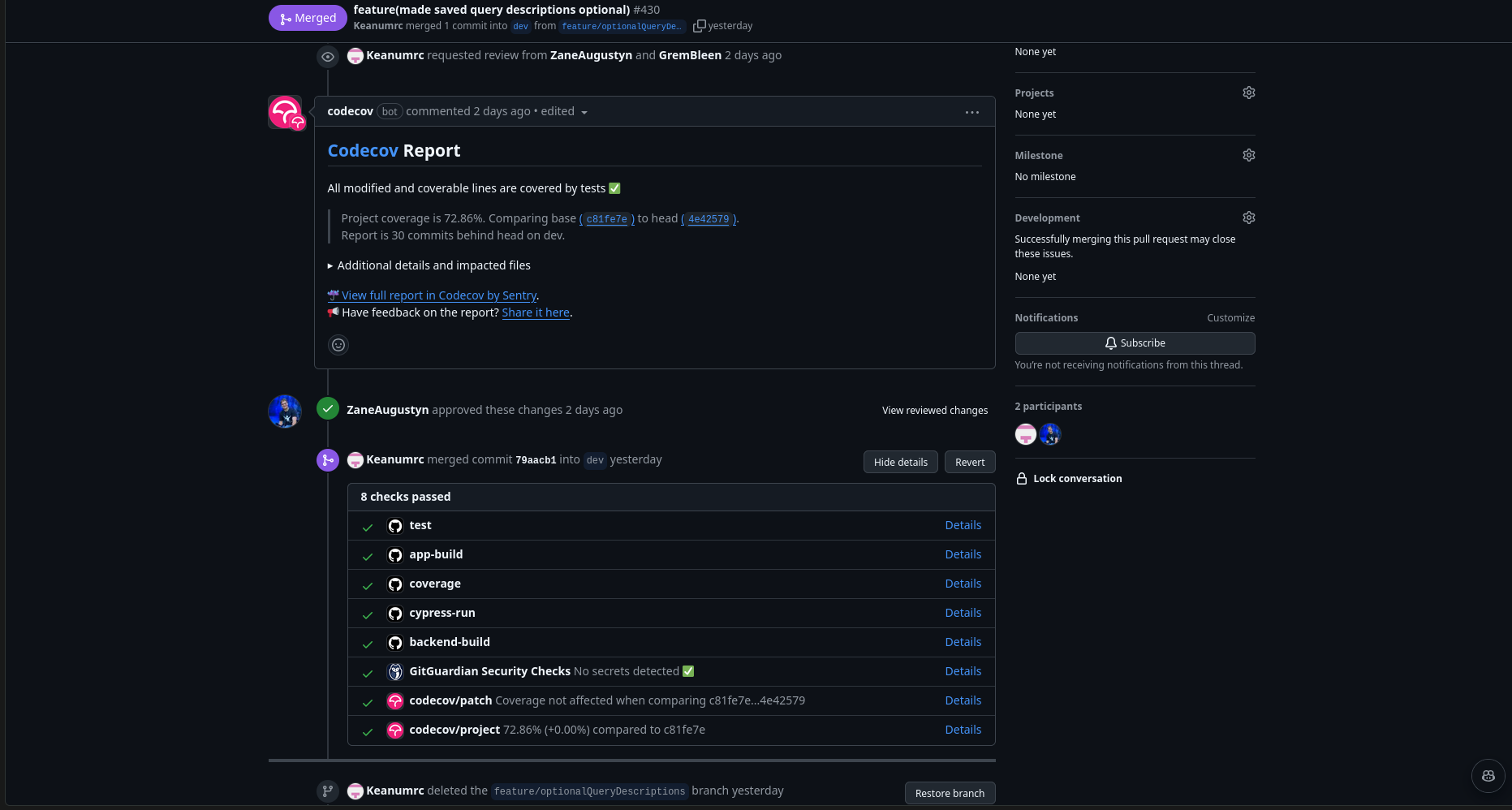Click the Codecov heading link

pos(363,150)
